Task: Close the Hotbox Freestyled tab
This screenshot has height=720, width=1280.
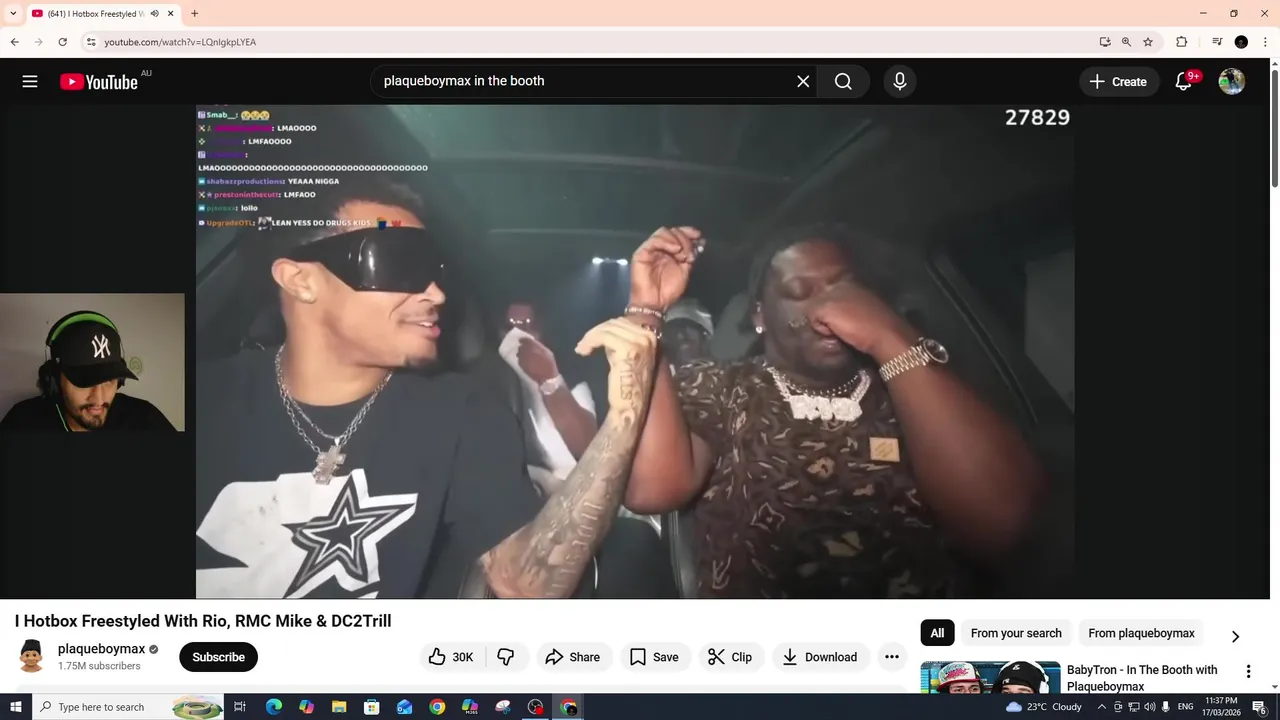Action: (171, 13)
